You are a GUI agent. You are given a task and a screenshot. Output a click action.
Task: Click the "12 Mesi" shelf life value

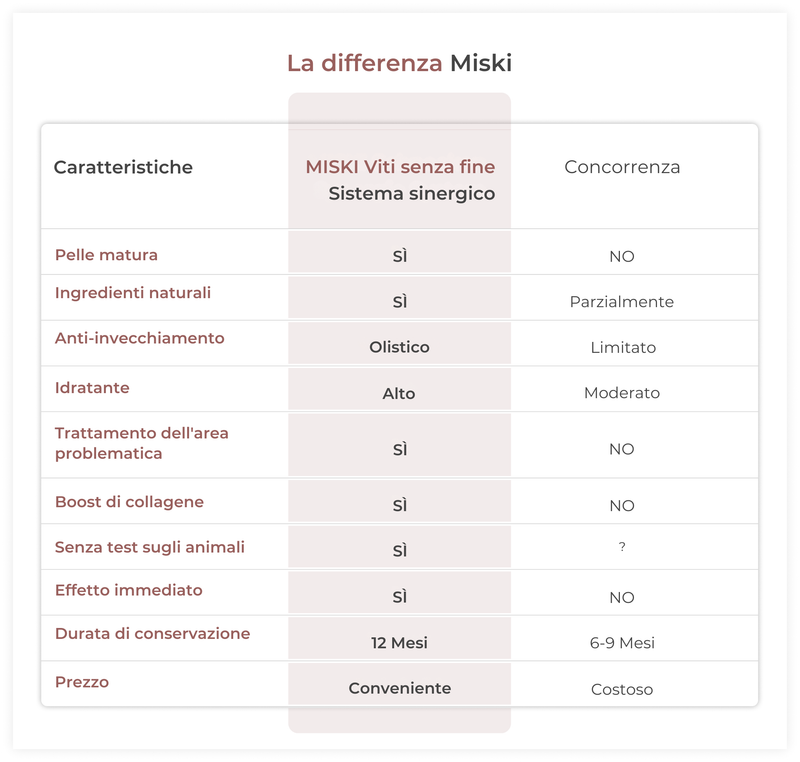tap(399, 643)
